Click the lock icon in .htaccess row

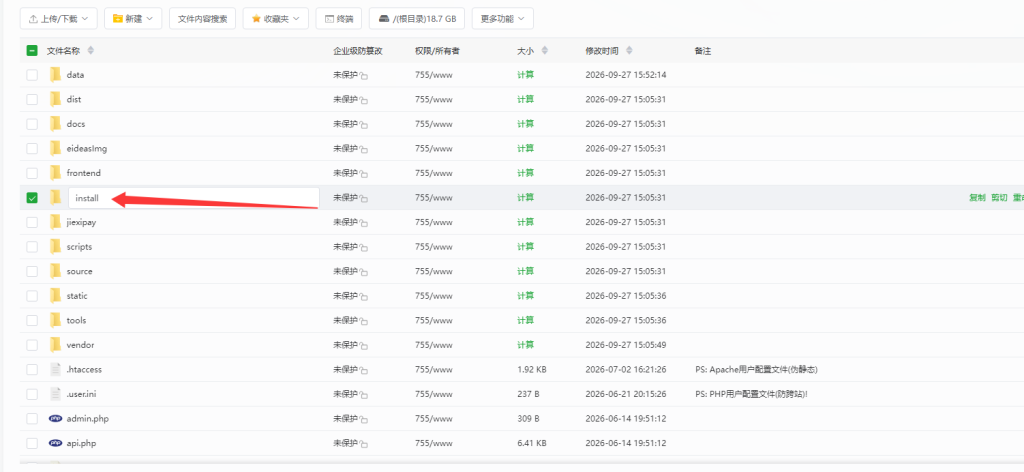click(364, 371)
